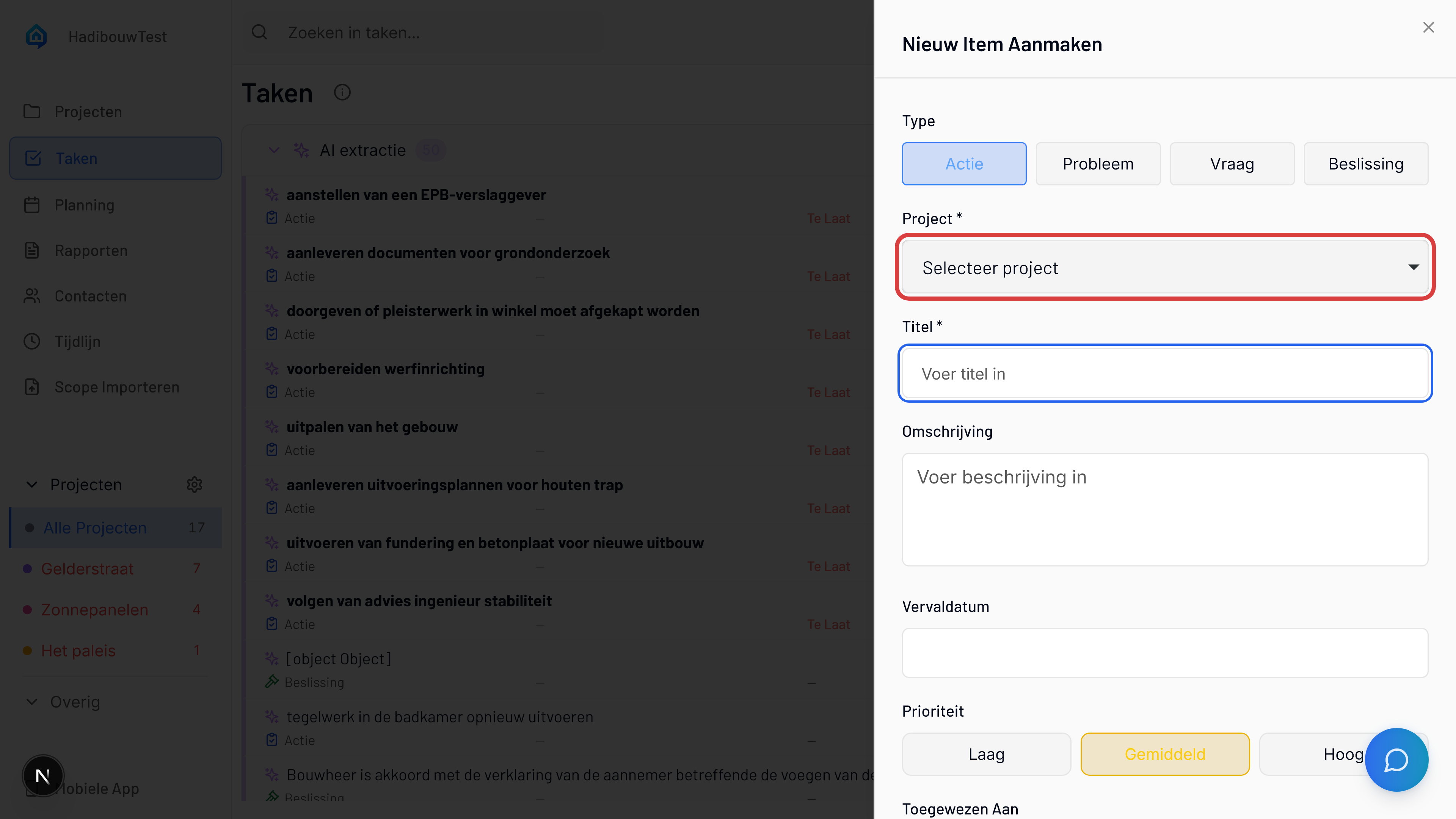Expand the Overig sidebar section
The image size is (1456, 819).
(x=32, y=701)
